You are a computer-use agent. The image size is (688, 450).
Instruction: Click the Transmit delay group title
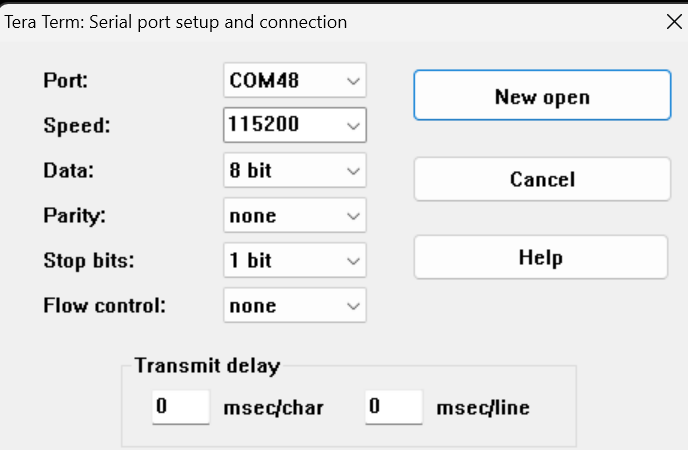click(x=208, y=365)
